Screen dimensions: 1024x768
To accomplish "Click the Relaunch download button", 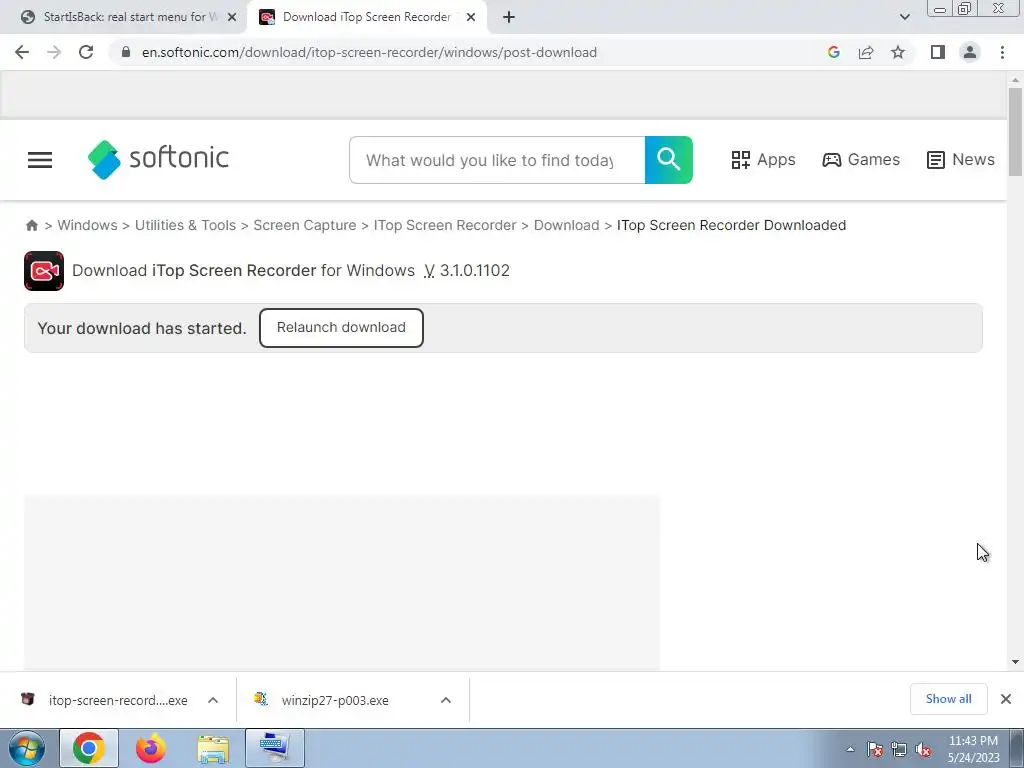I will 341,328.
